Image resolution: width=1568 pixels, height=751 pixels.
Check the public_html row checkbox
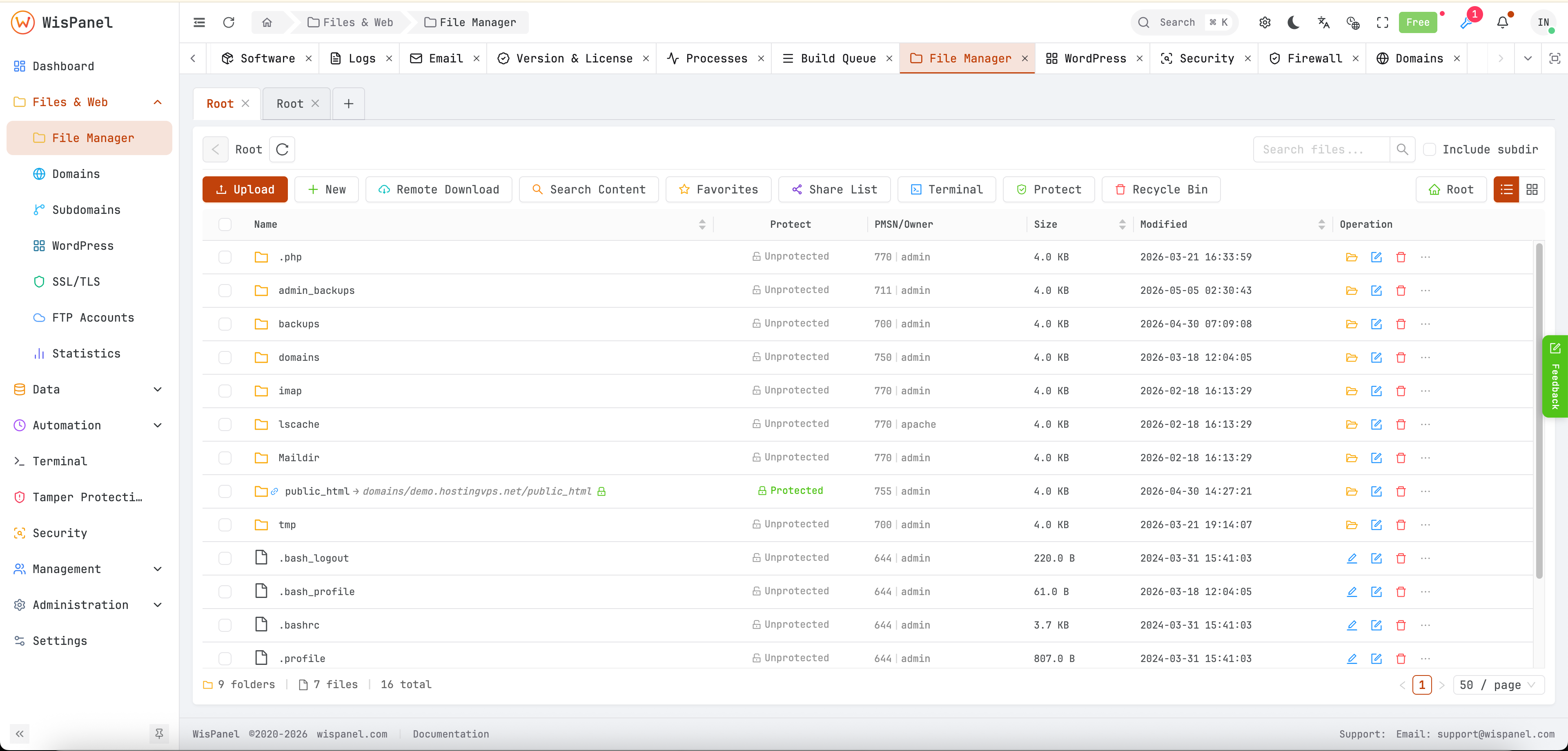(x=225, y=491)
